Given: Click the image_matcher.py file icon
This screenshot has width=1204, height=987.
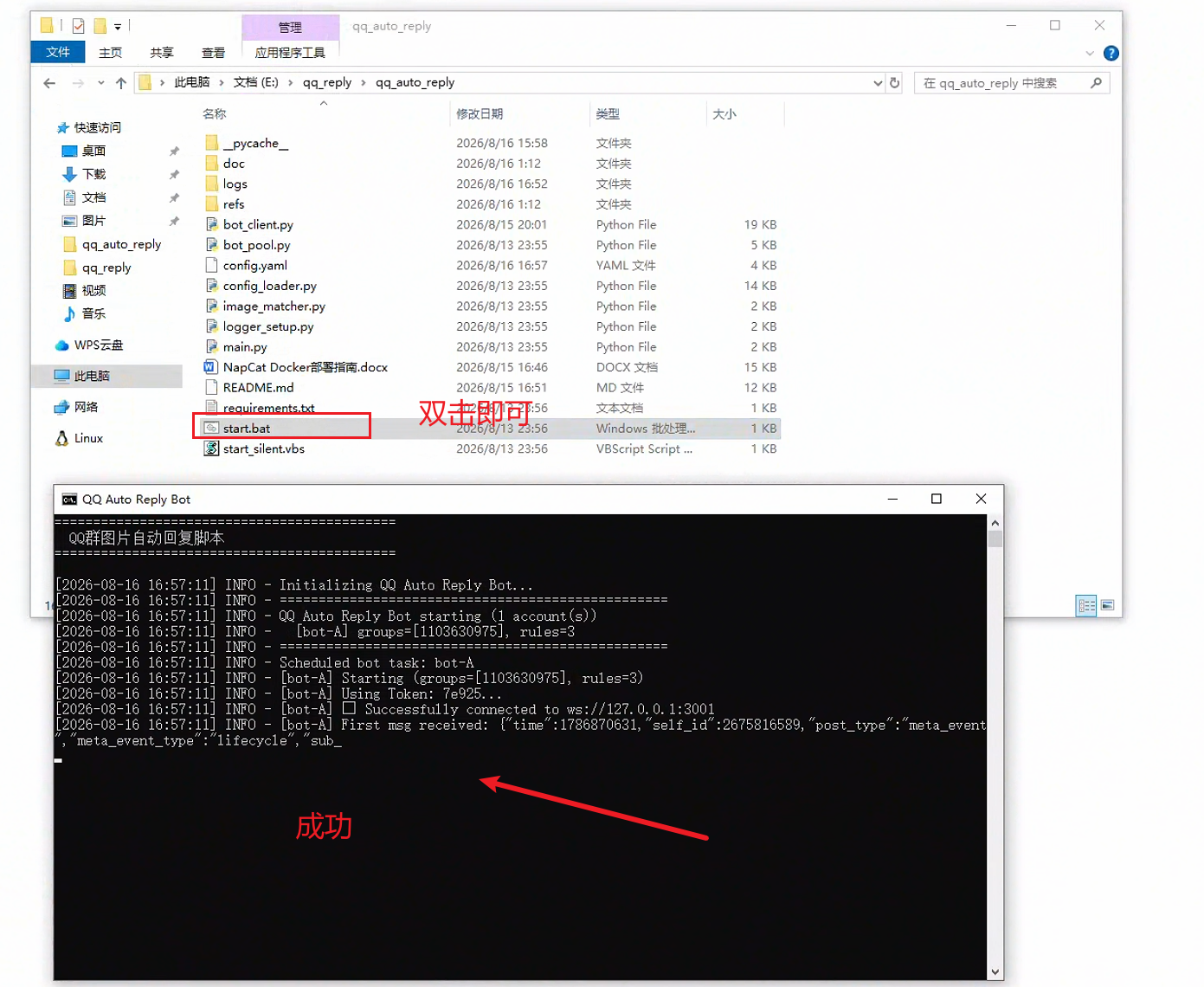Looking at the screenshot, I should click(x=211, y=306).
